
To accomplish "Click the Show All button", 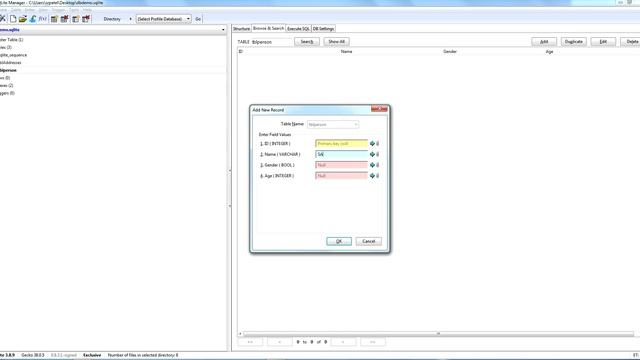I will (337, 42).
